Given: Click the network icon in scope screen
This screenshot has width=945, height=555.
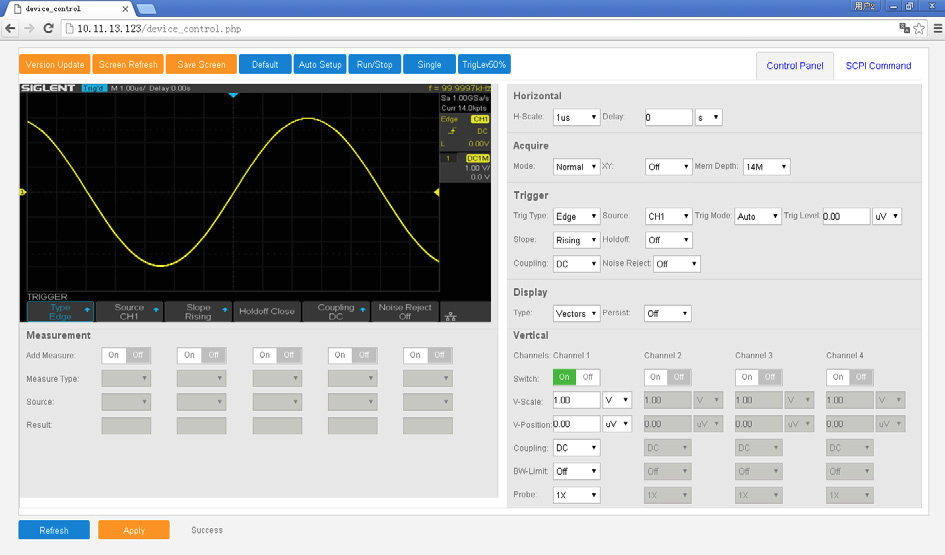Looking at the screenshot, I should [x=450, y=316].
